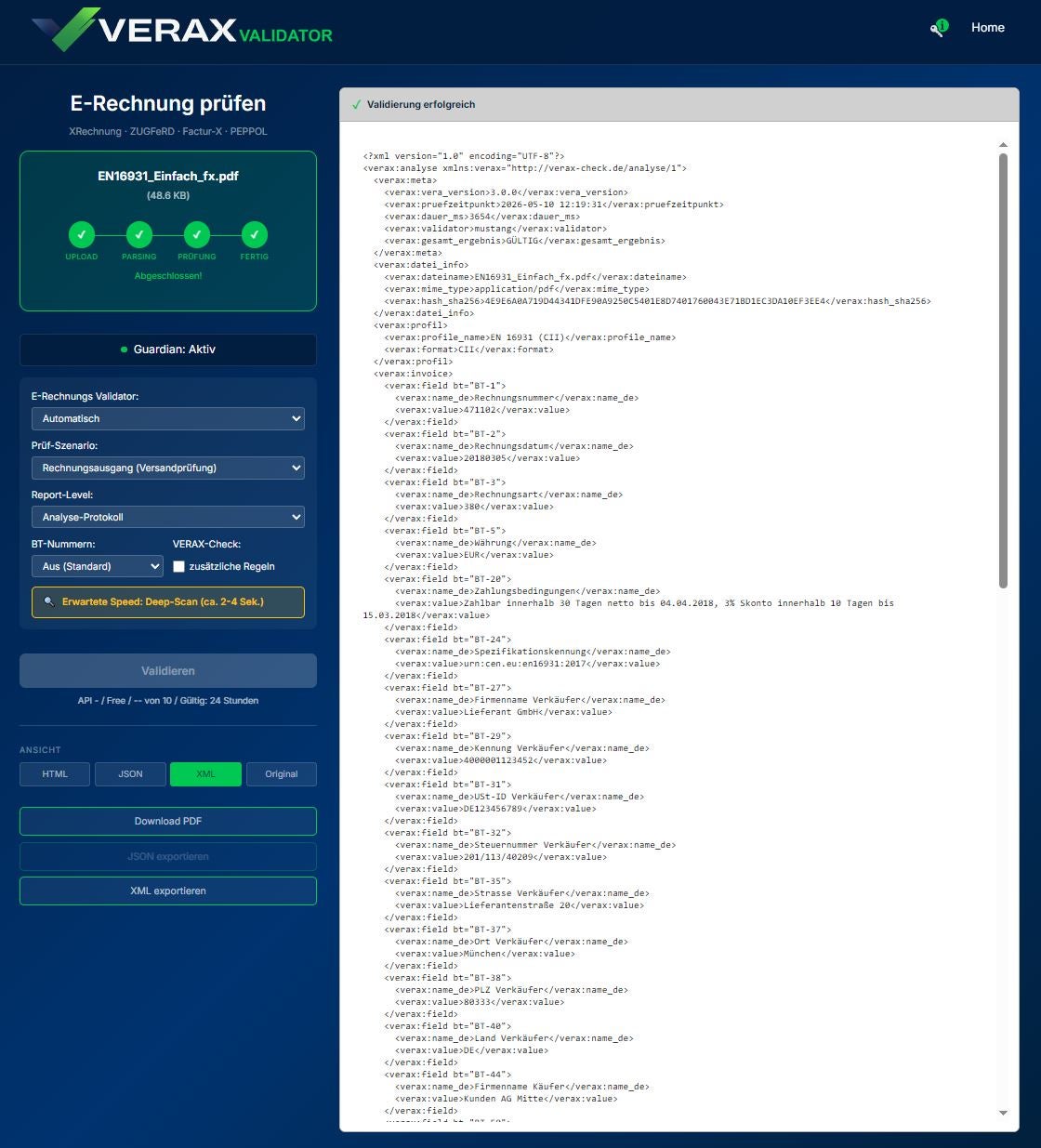
Task: Click the vera_version 3.0.0 line
Action: point(507,192)
